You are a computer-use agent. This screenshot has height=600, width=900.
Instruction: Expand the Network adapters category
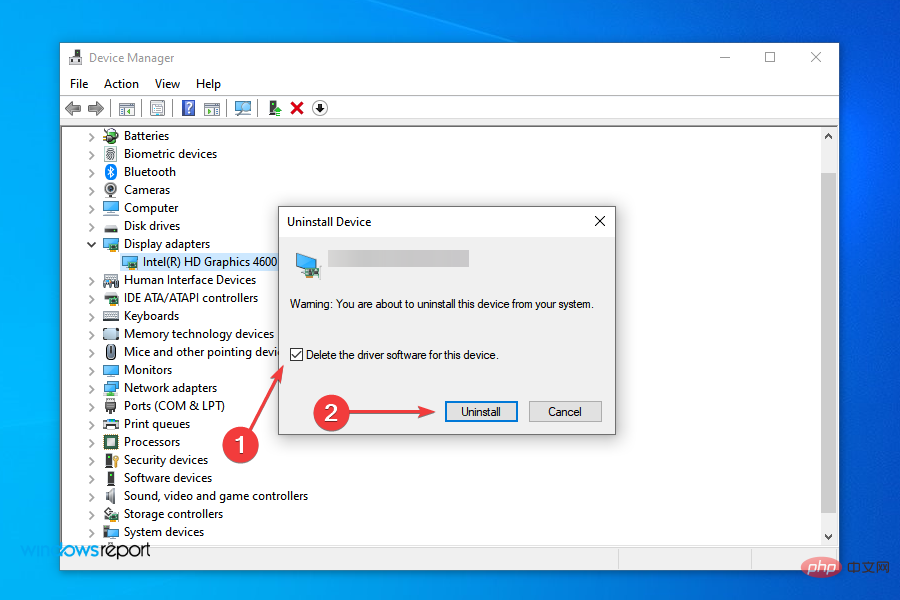click(x=91, y=387)
